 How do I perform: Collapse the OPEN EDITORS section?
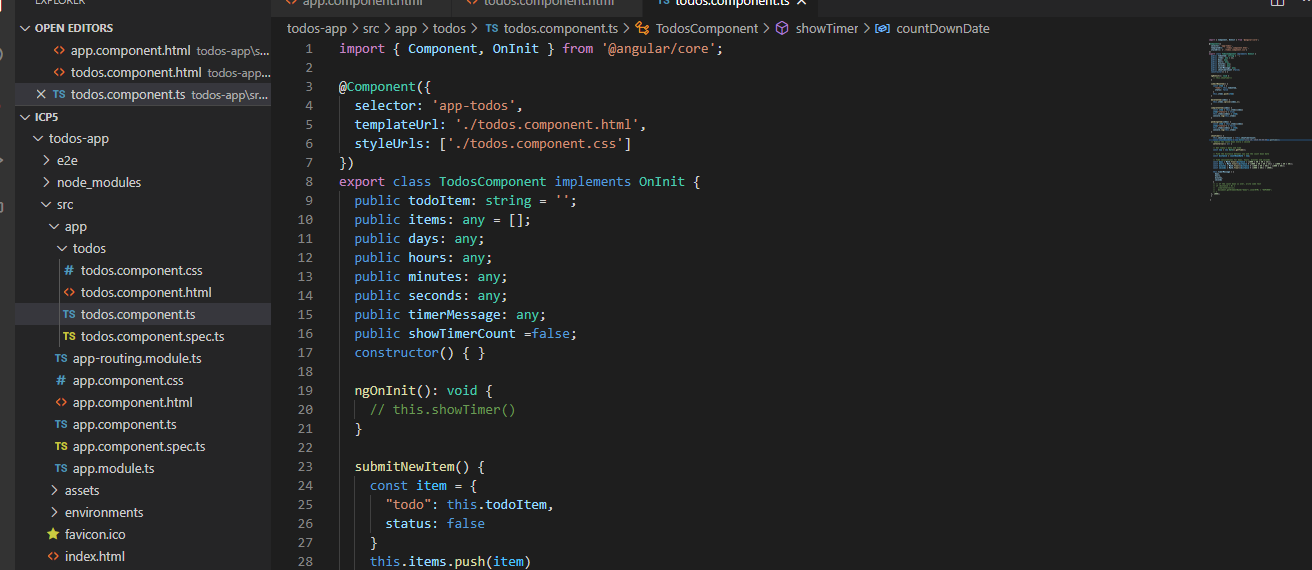click(25, 28)
